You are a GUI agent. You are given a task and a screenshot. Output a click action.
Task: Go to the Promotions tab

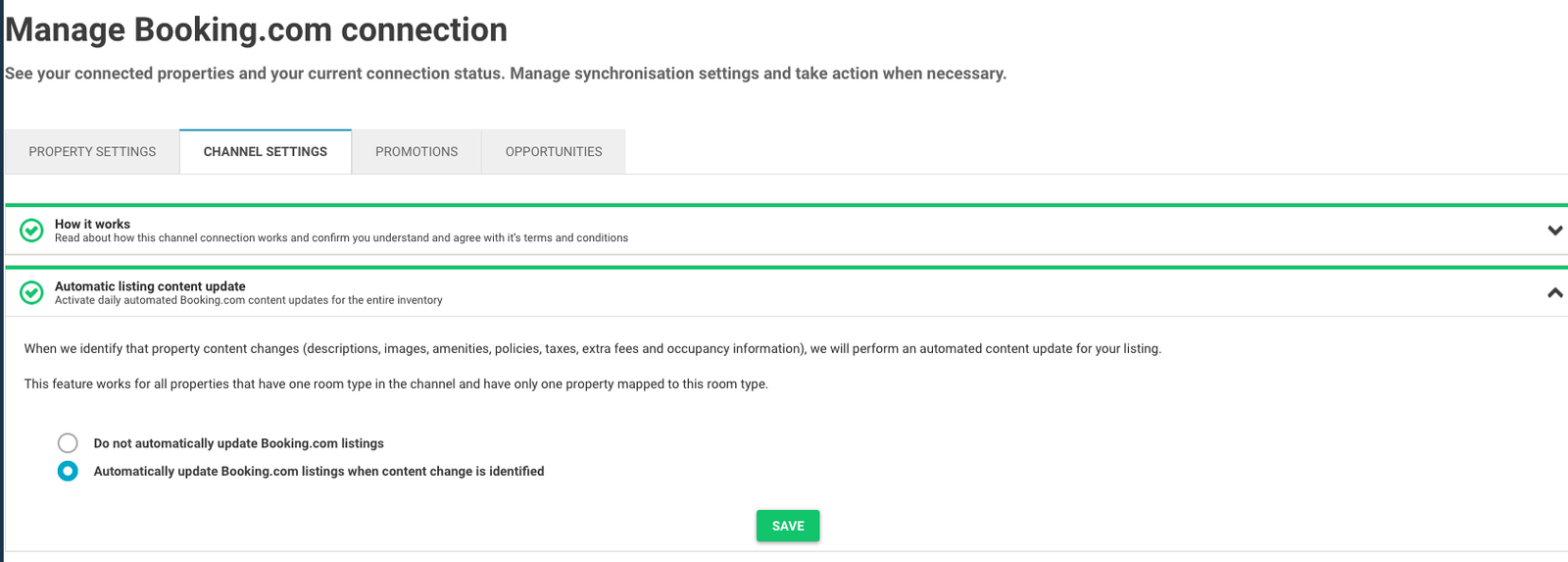coord(416,152)
